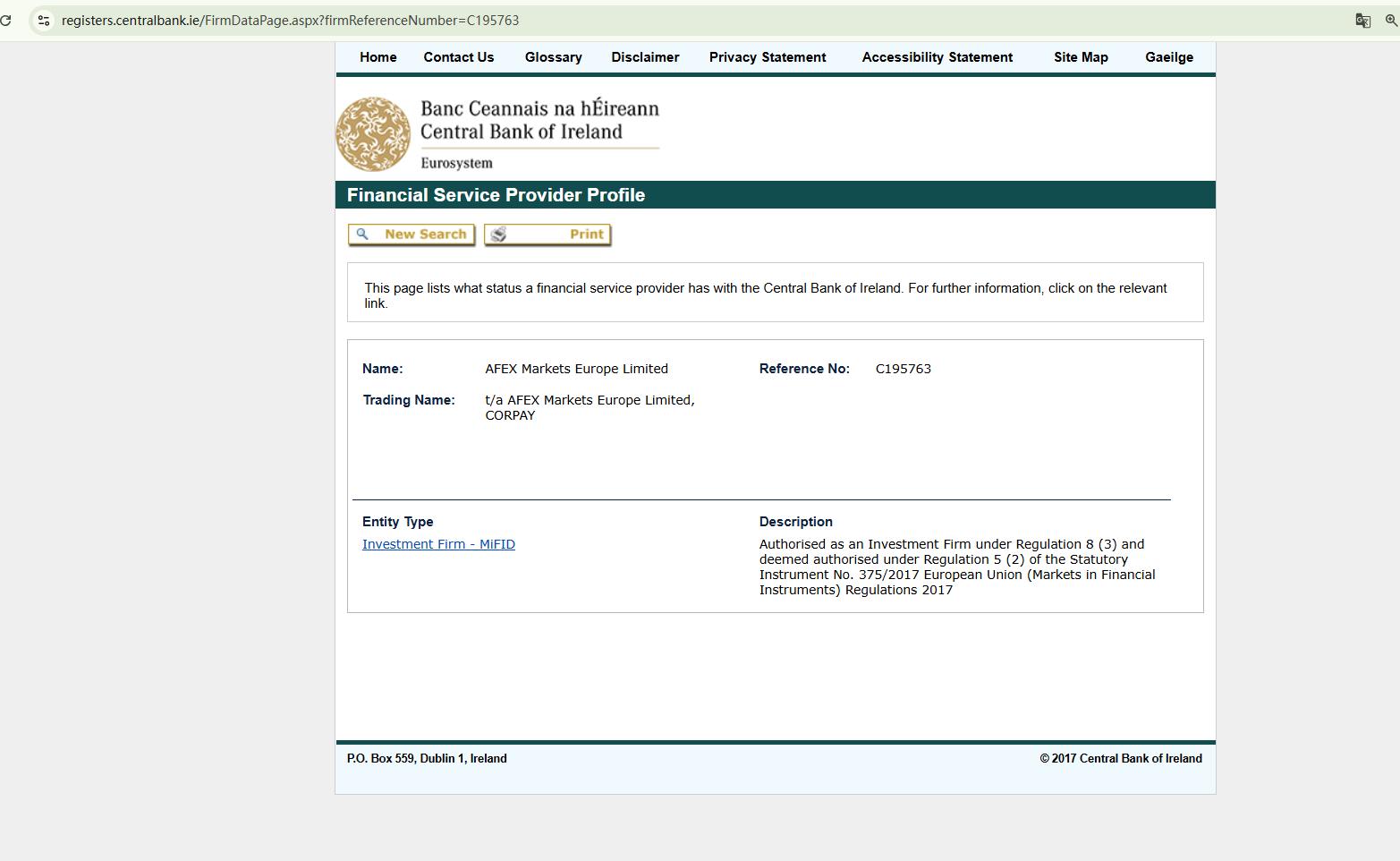Image resolution: width=1400 pixels, height=861 pixels.
Task: Open Accessibility Statement page
Action: pyautogui.click(x=938, y=57)
